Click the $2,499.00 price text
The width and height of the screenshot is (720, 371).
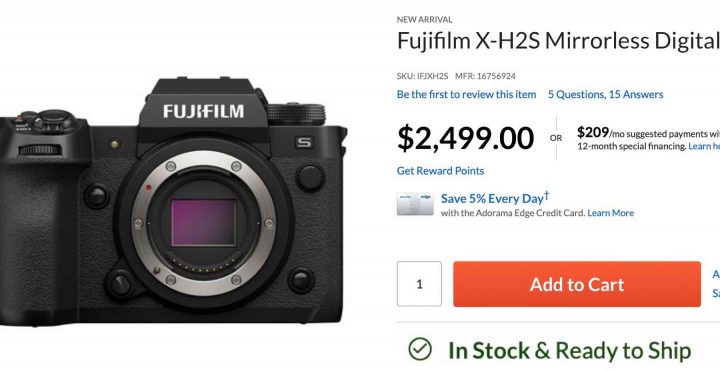(x=466, y=138)
